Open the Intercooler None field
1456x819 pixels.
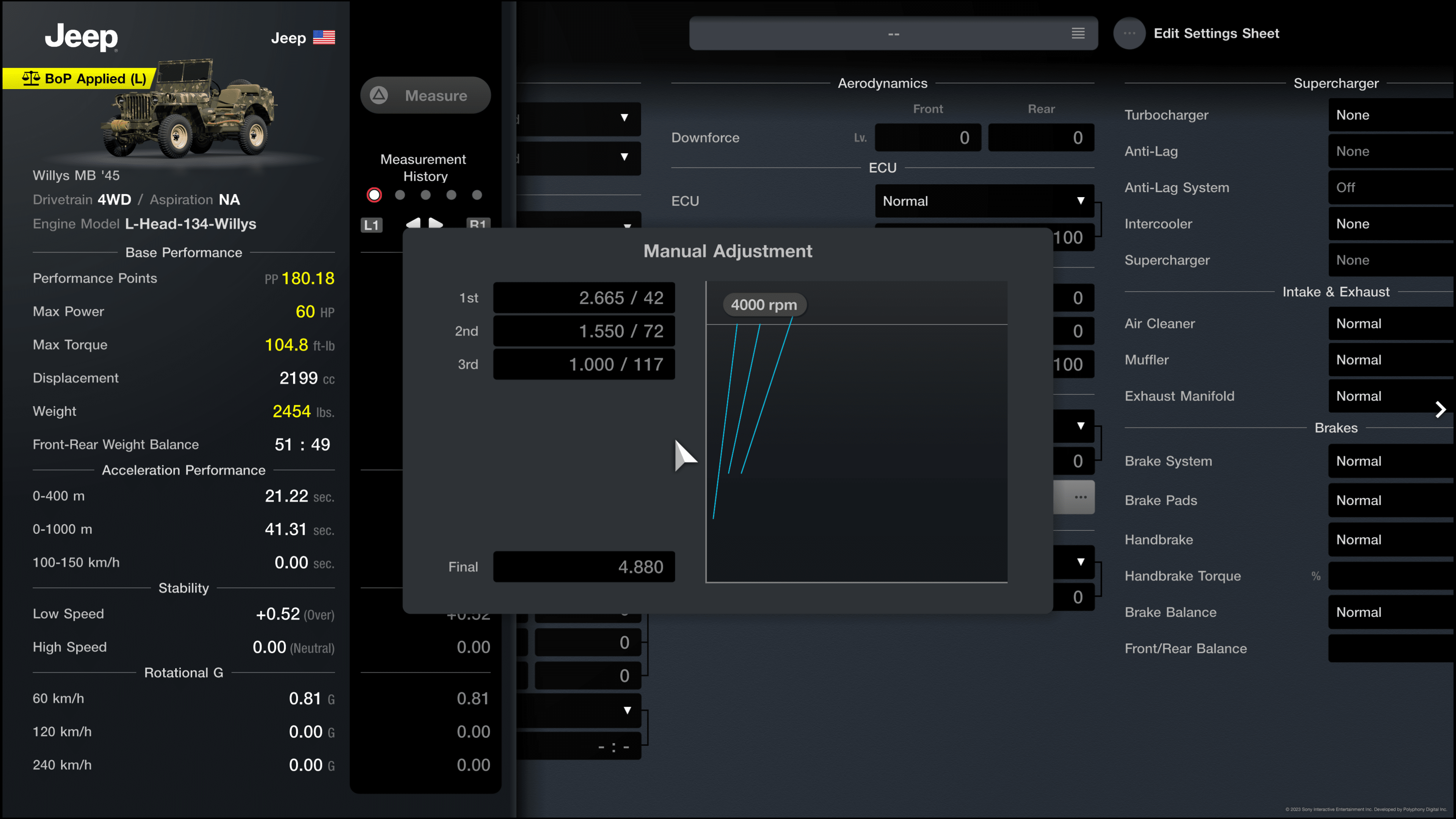[1392, 224]
